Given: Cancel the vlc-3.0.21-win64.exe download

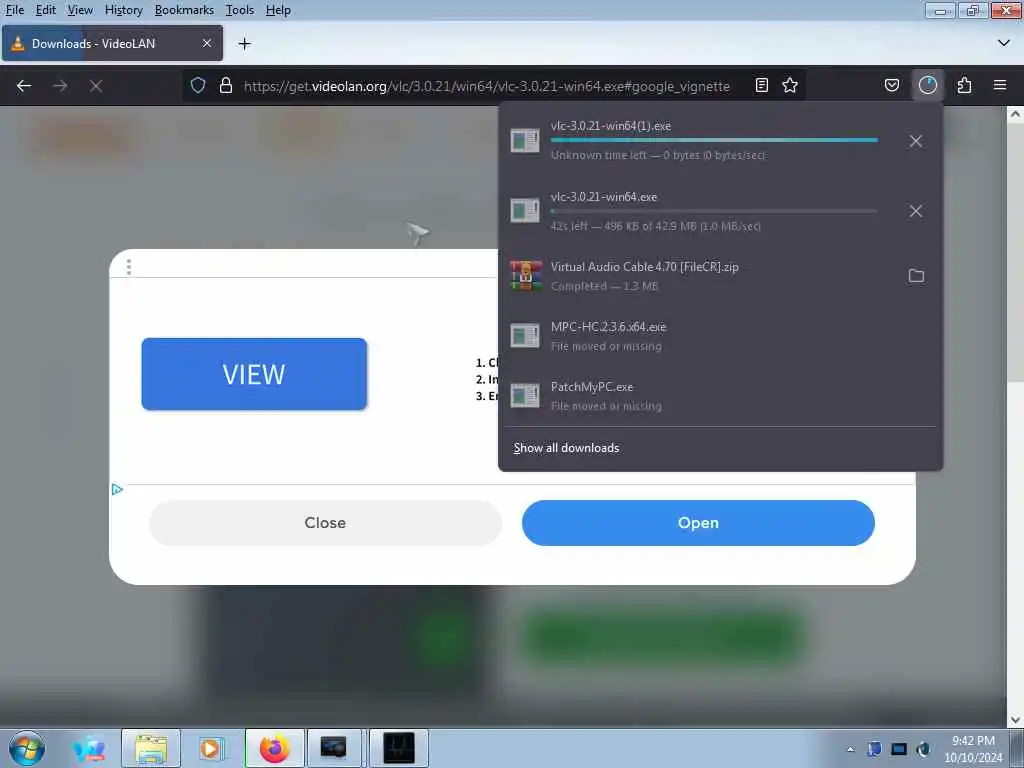Looking at the screenshot, I should click(916, 211).
